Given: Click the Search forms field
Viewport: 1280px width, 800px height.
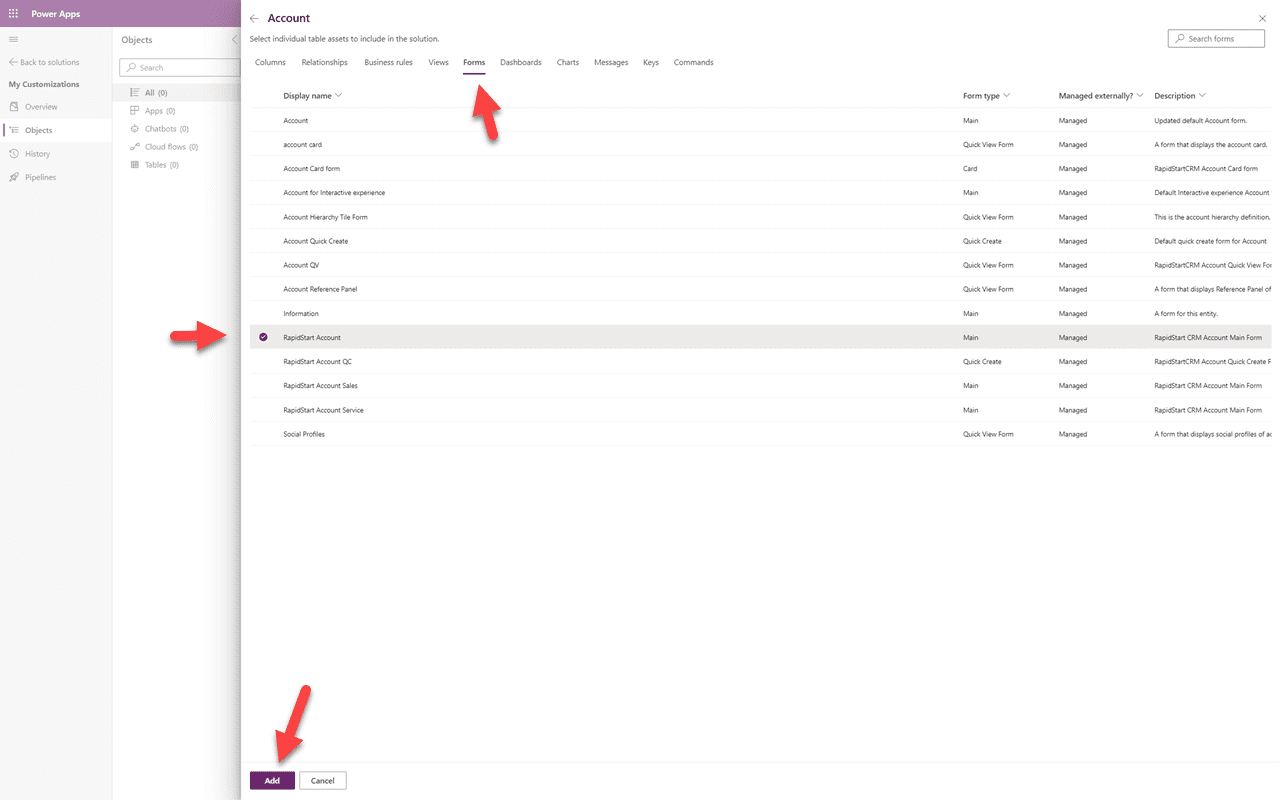Looking at the screenshot, I should [x=1215, y=38].
